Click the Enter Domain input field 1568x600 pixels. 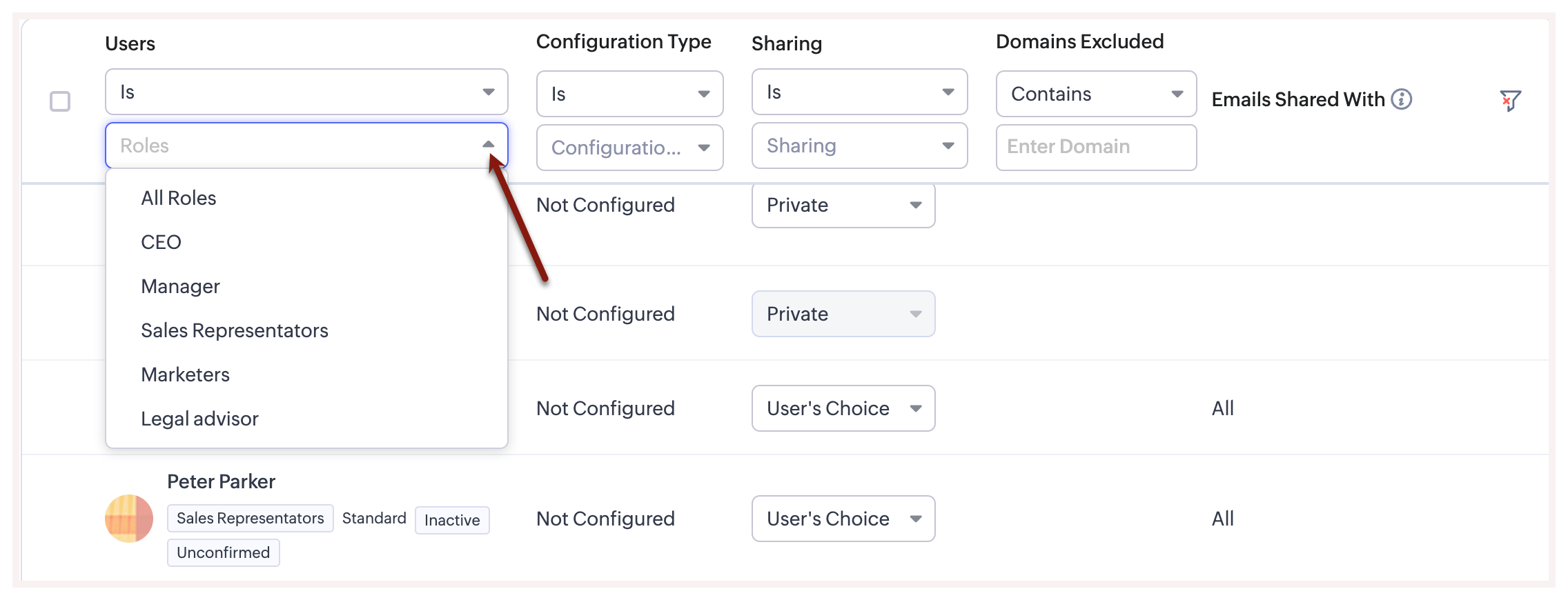click(1095, 147)
